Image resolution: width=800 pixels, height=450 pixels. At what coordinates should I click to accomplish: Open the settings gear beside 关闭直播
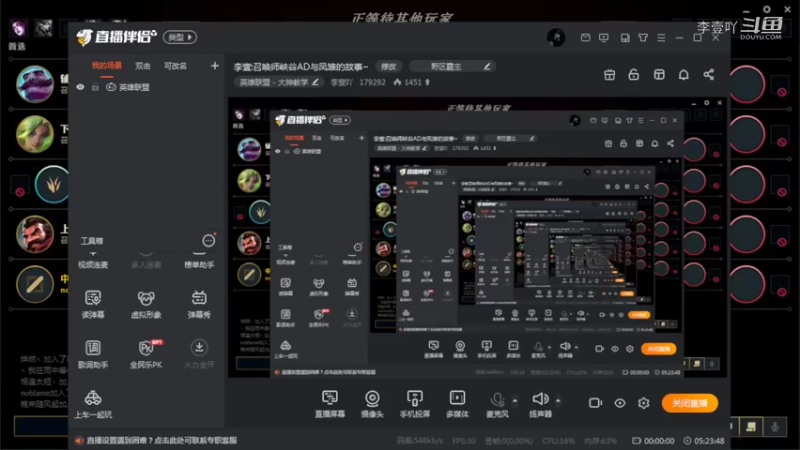pyautogui.click(x=644, y=403)
